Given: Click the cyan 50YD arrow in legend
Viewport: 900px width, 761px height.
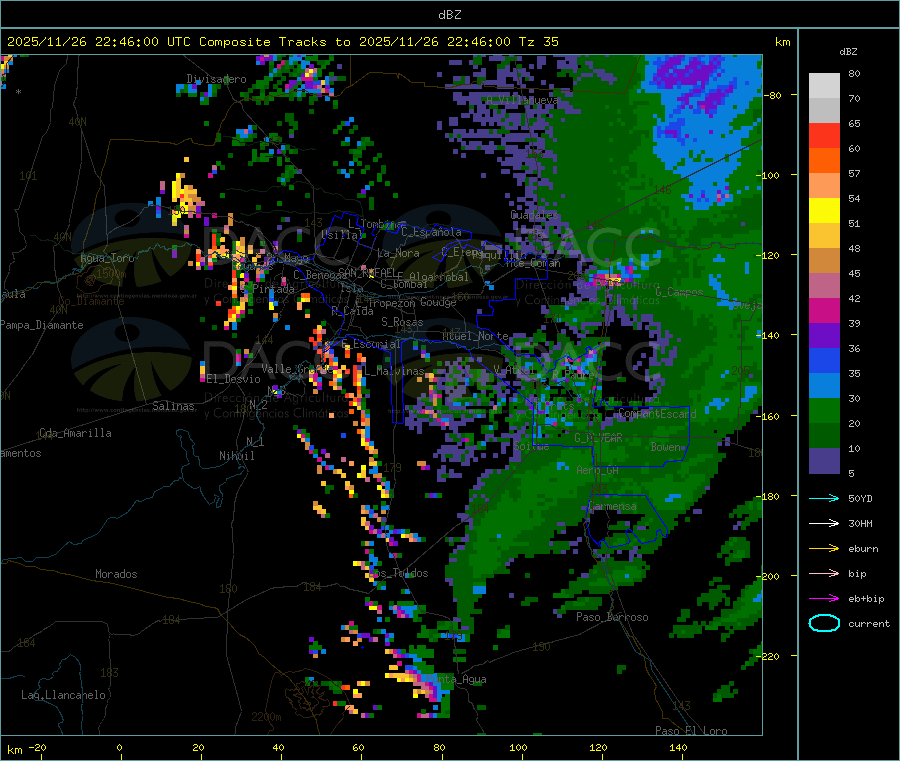Looking at the screenshot, I should [824, 498].
